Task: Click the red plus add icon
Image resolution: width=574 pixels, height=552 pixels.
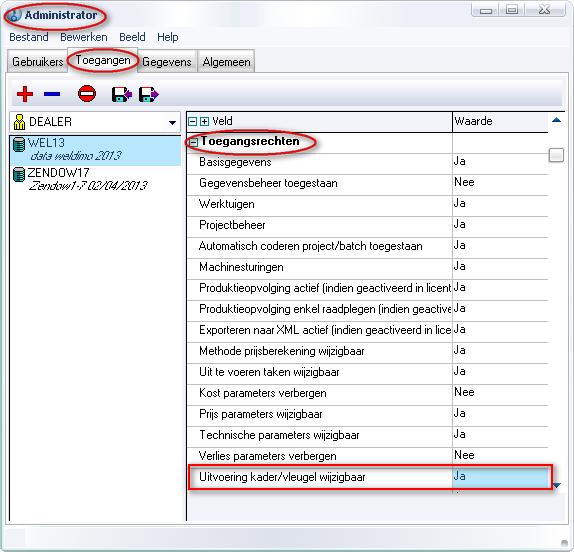Action: pyautogui.click(x=25, y=94)
